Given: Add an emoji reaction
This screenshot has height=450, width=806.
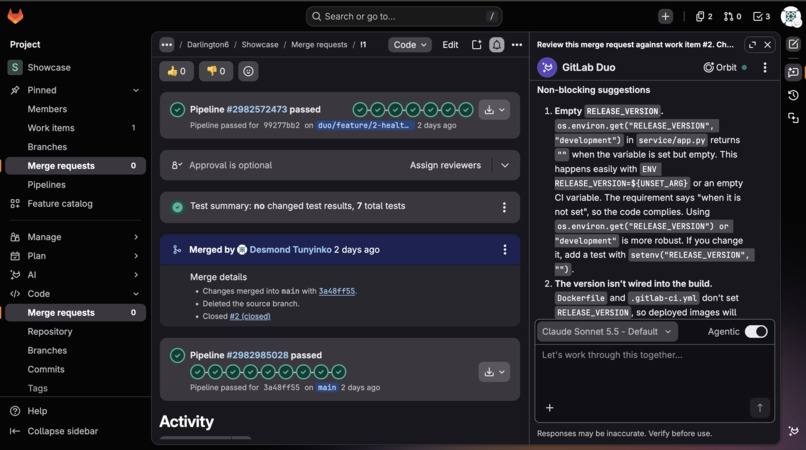Looking at the screenshot, I should [248, 71].
